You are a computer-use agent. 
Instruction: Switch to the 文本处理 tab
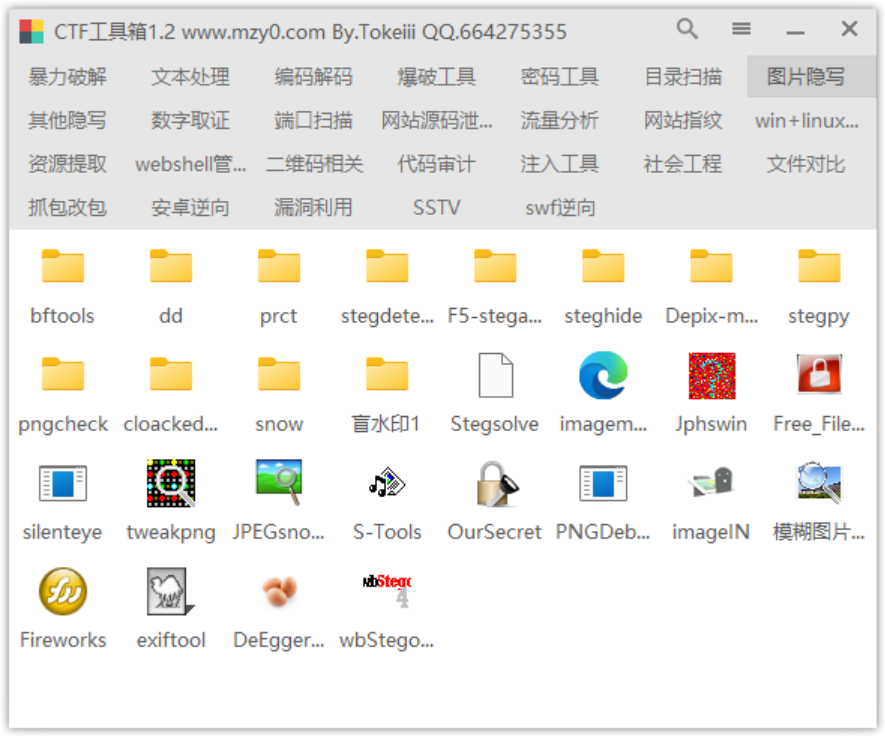pyautogui.click(x=191, y=77)
